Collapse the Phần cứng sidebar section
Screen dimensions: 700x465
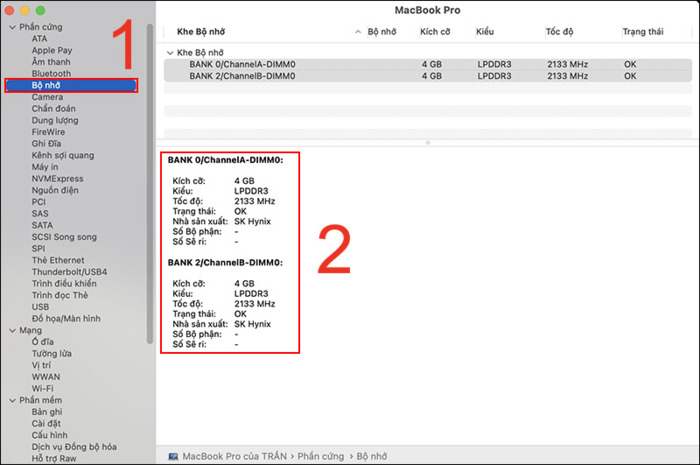(10, 27)
